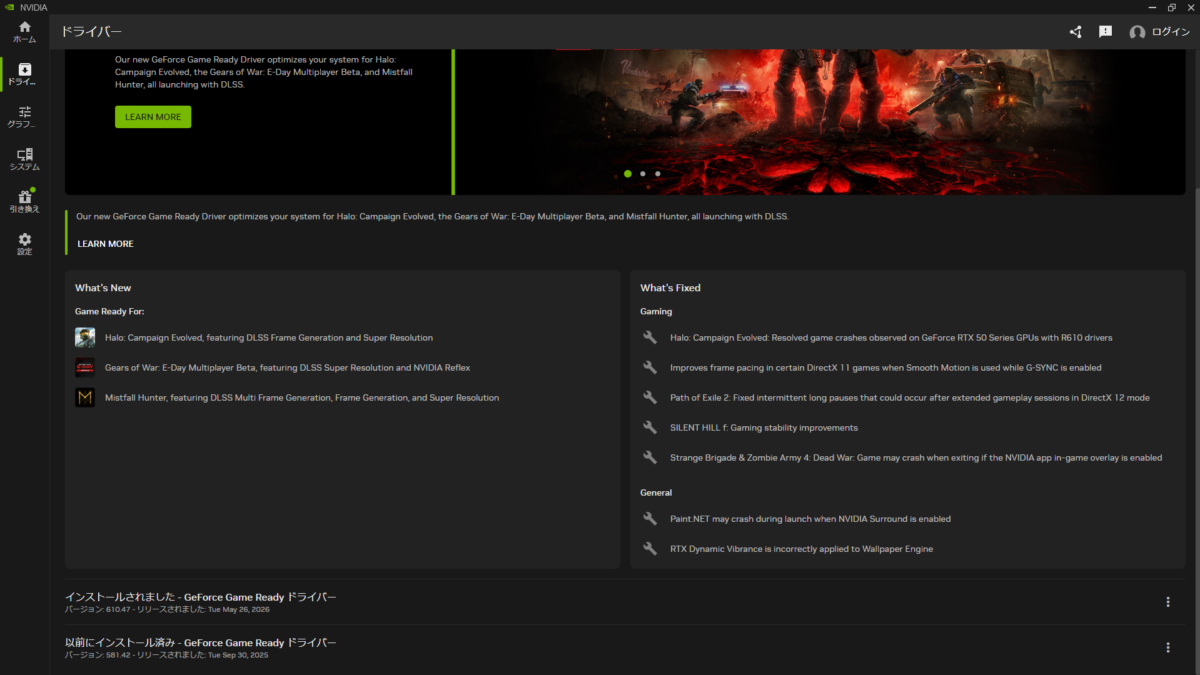Click wrench icon beside RTX Dynamic Vibrance
Viewport: 1200px width, 675px height.
[650, 549]
